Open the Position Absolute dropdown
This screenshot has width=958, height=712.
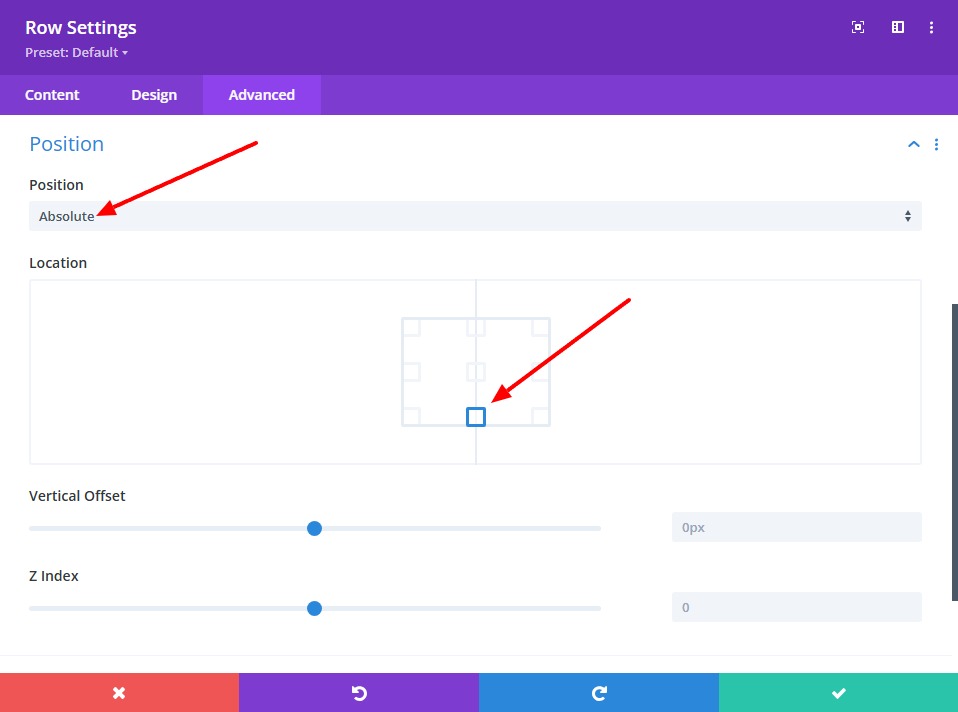click(x=475, y=216)
